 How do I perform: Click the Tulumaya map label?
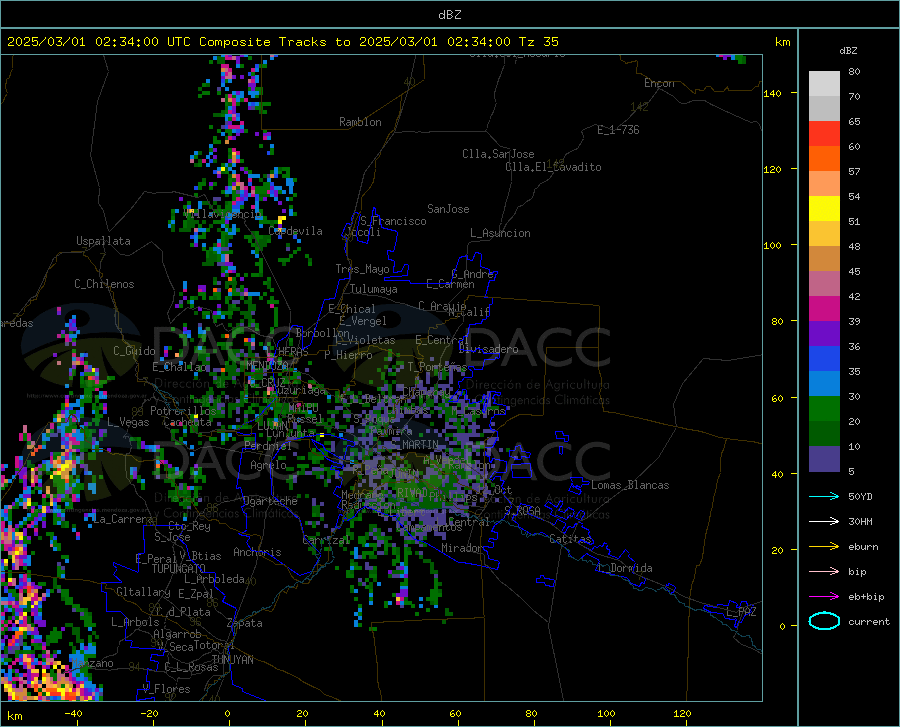[x=373, y=289]
